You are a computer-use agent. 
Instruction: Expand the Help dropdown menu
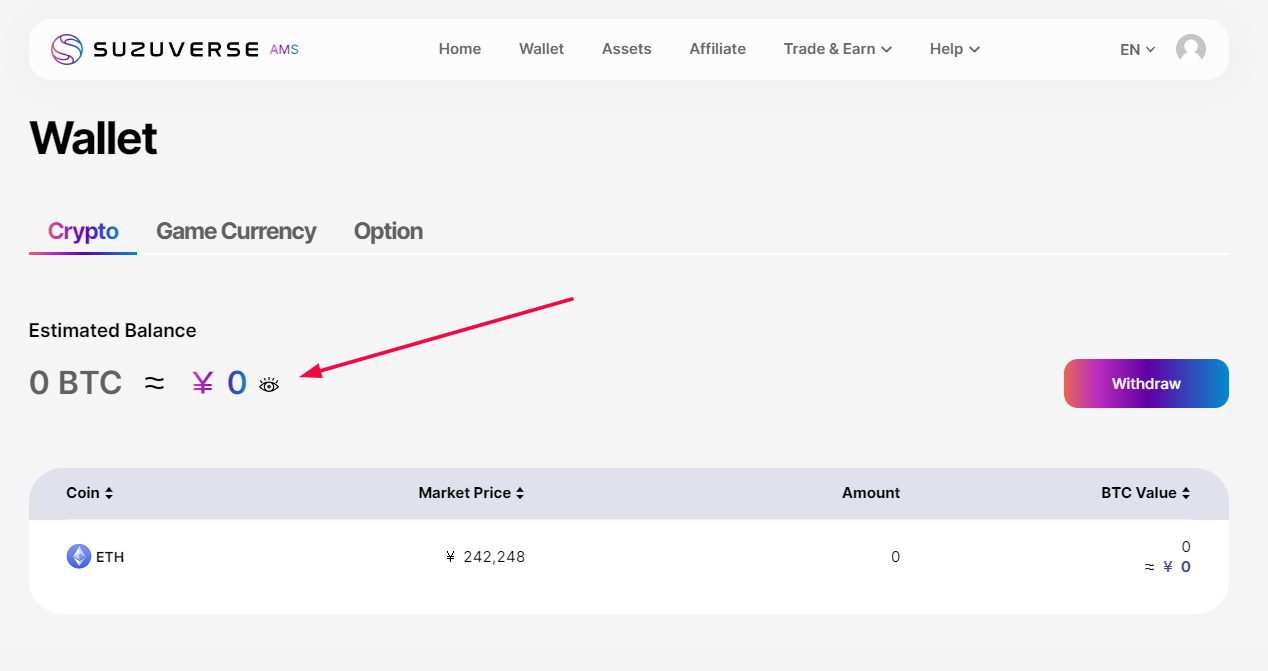pos(954,49)
